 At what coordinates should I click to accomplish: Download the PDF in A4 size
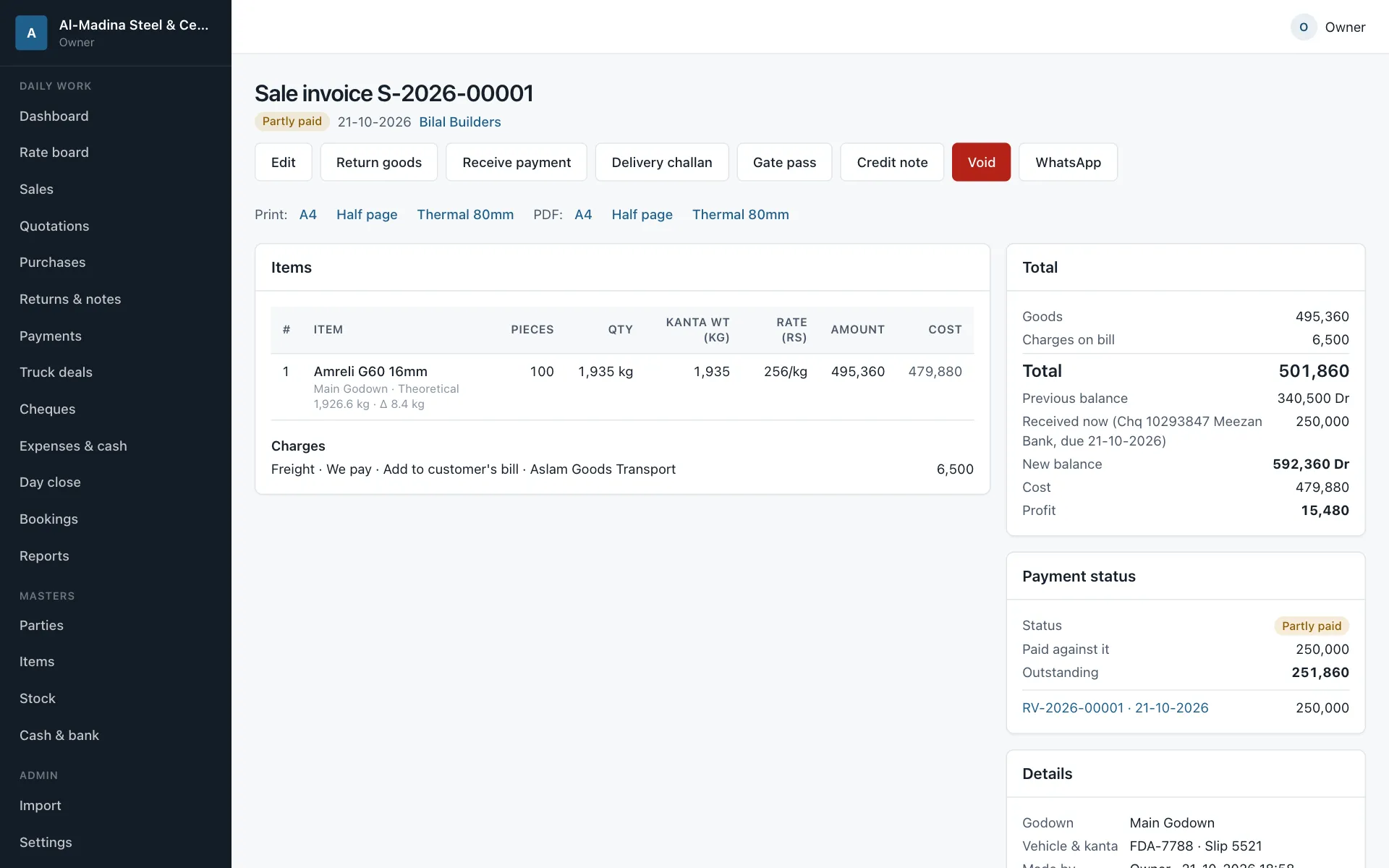(x=583, y=215)
